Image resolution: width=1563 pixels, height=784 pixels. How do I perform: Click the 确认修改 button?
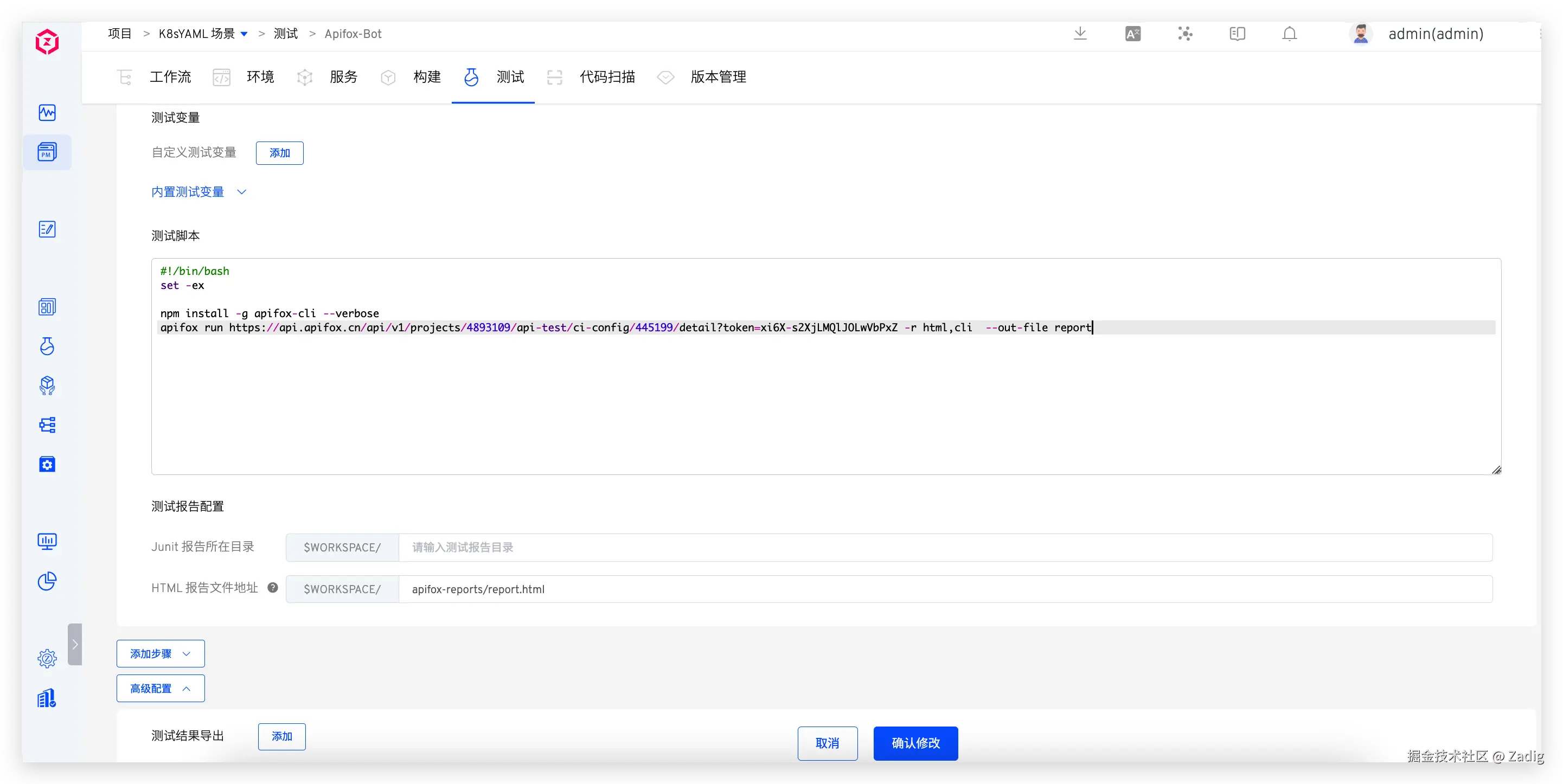pyautogui.click(x=915, y=743)
